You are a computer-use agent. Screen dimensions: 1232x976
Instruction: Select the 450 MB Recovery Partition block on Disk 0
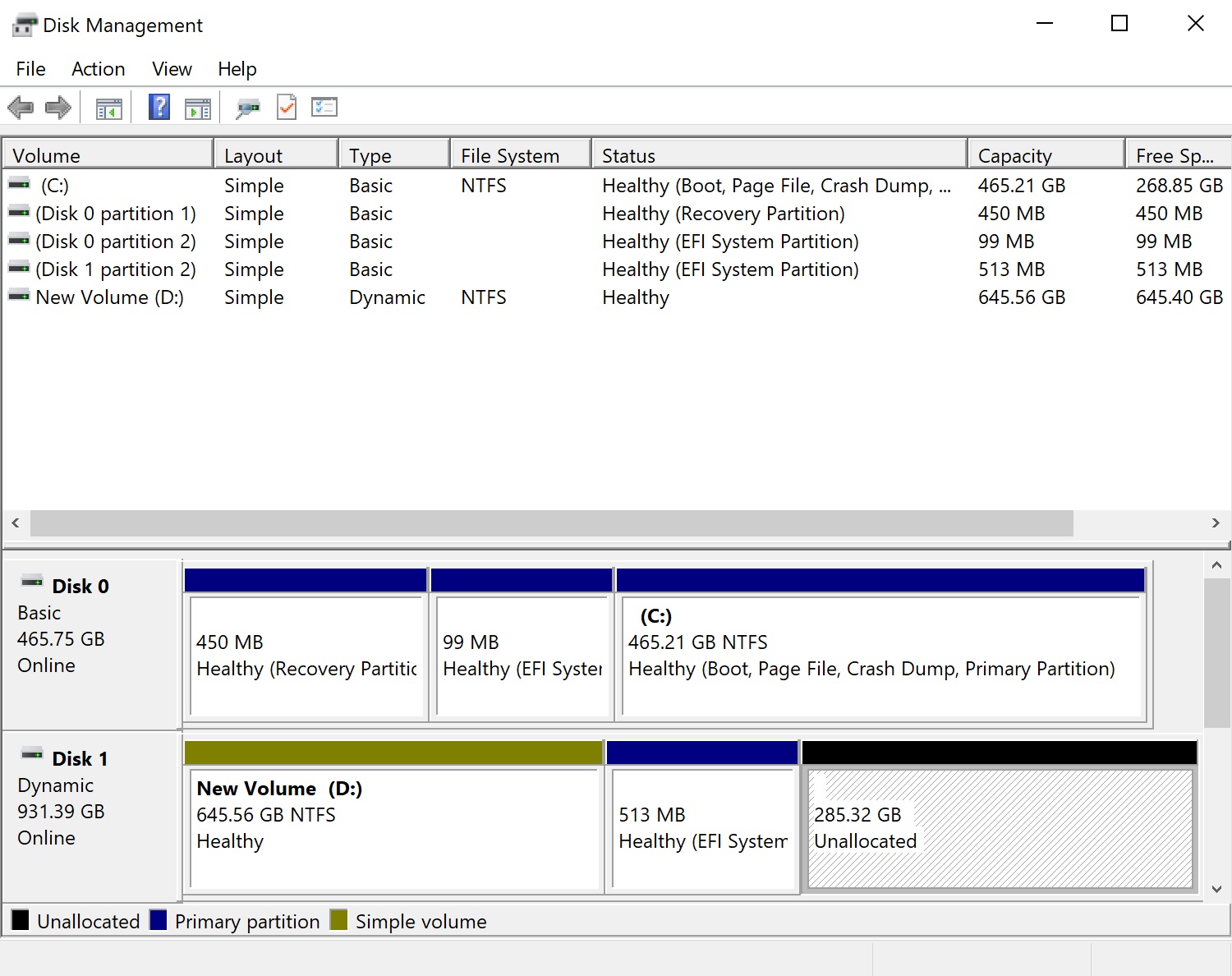[306, 657]
